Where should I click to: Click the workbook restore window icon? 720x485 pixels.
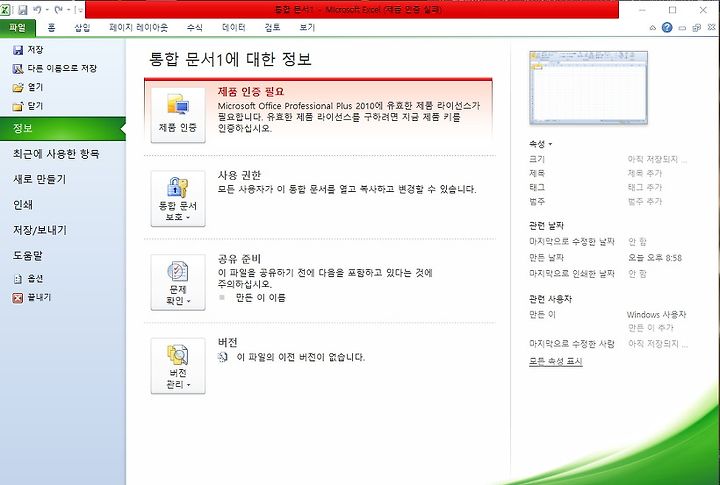tap(697, 28)
